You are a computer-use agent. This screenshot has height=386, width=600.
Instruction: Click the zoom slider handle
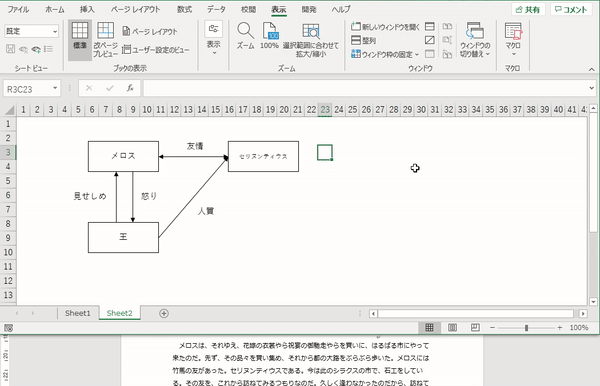(x=526, y=328)
